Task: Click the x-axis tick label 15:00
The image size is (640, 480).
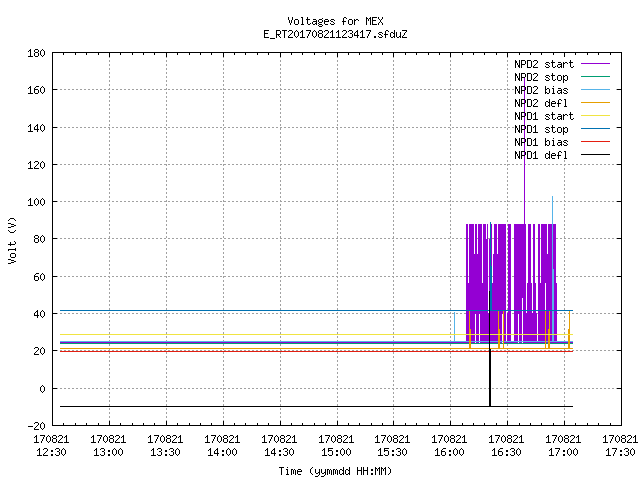Action: pyautogui.click(x=336, y=452)
